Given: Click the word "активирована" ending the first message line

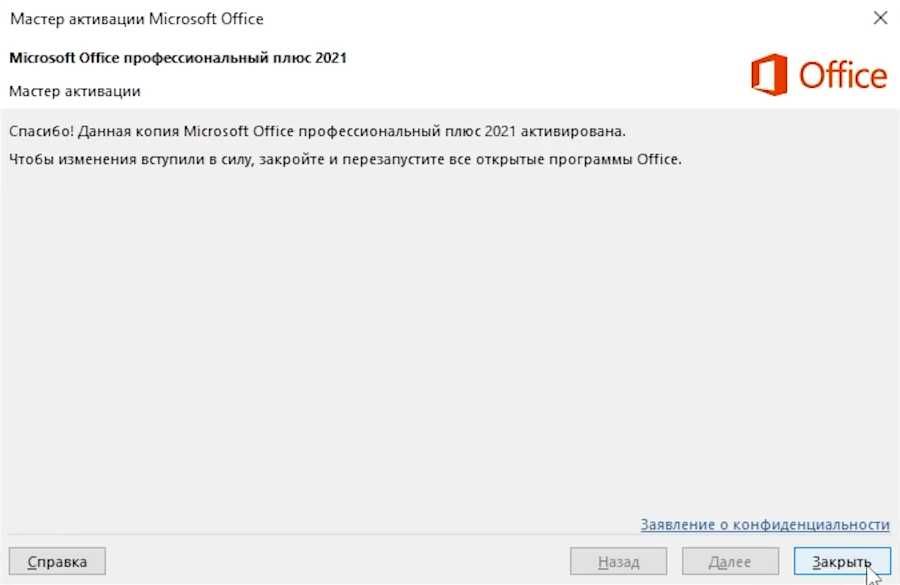Looking at the screenshot, I should click(579, 131).
